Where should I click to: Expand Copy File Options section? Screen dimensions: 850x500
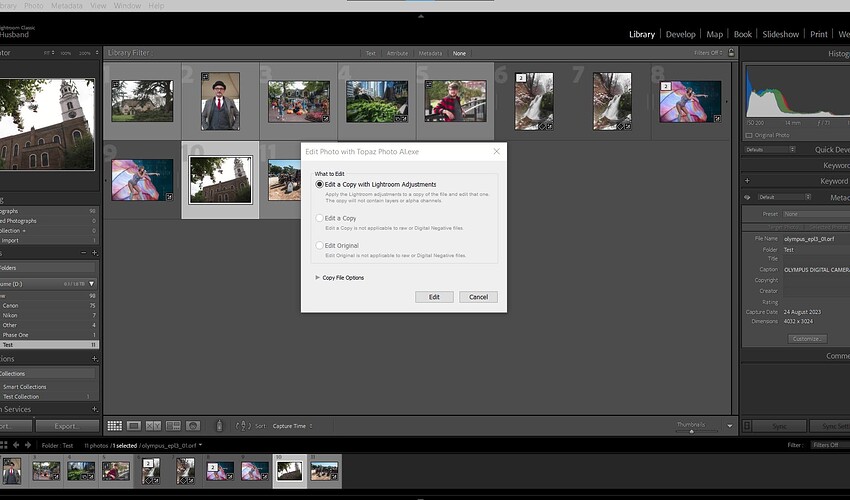318,278
